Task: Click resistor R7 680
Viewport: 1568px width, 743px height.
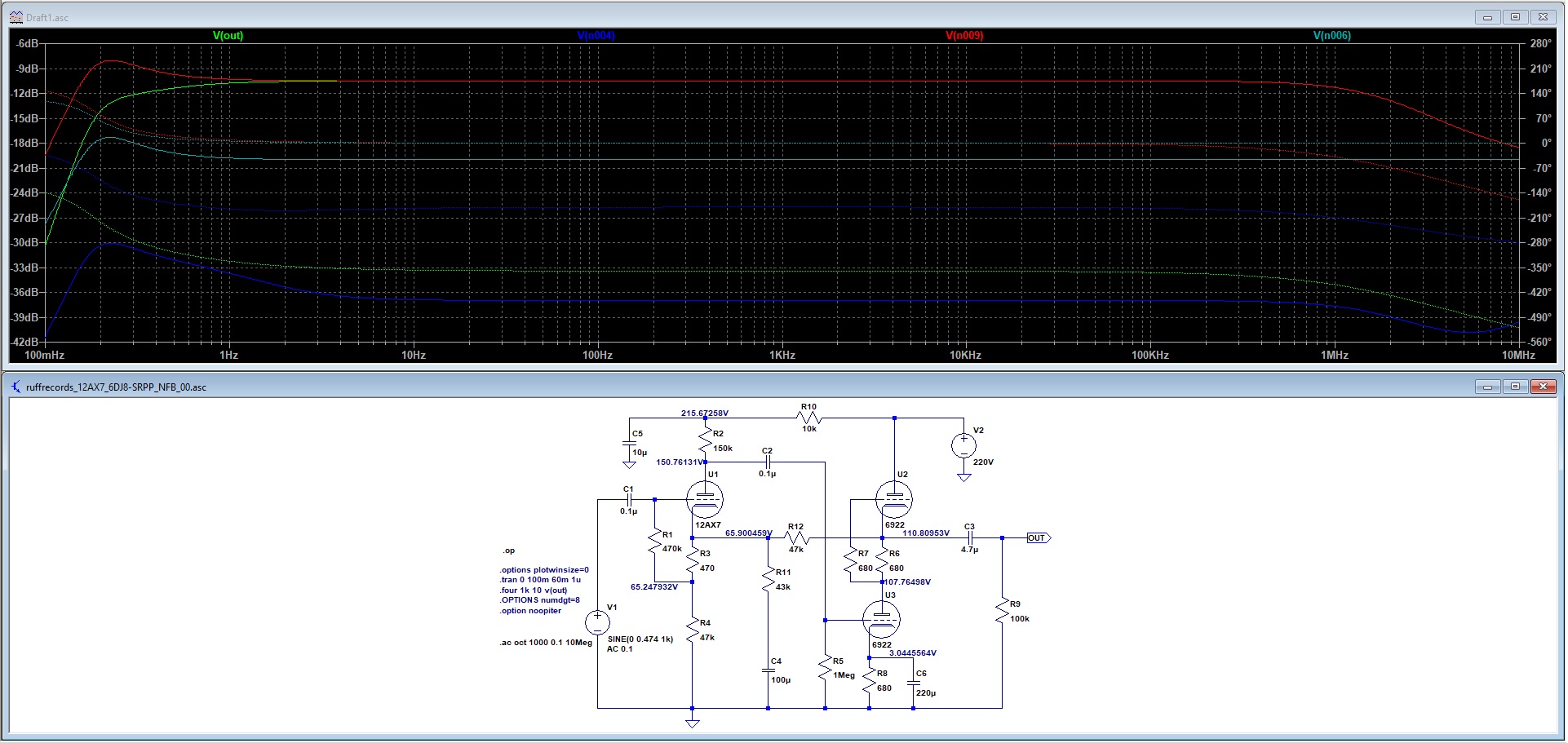Action: click(851, 561)
